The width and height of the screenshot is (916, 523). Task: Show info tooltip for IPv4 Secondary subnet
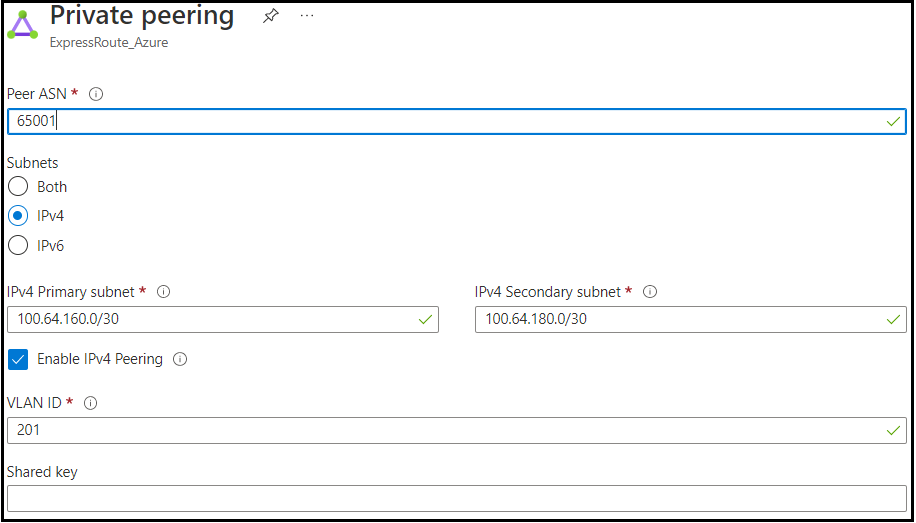pyautogui.click(x=650, y=292)
